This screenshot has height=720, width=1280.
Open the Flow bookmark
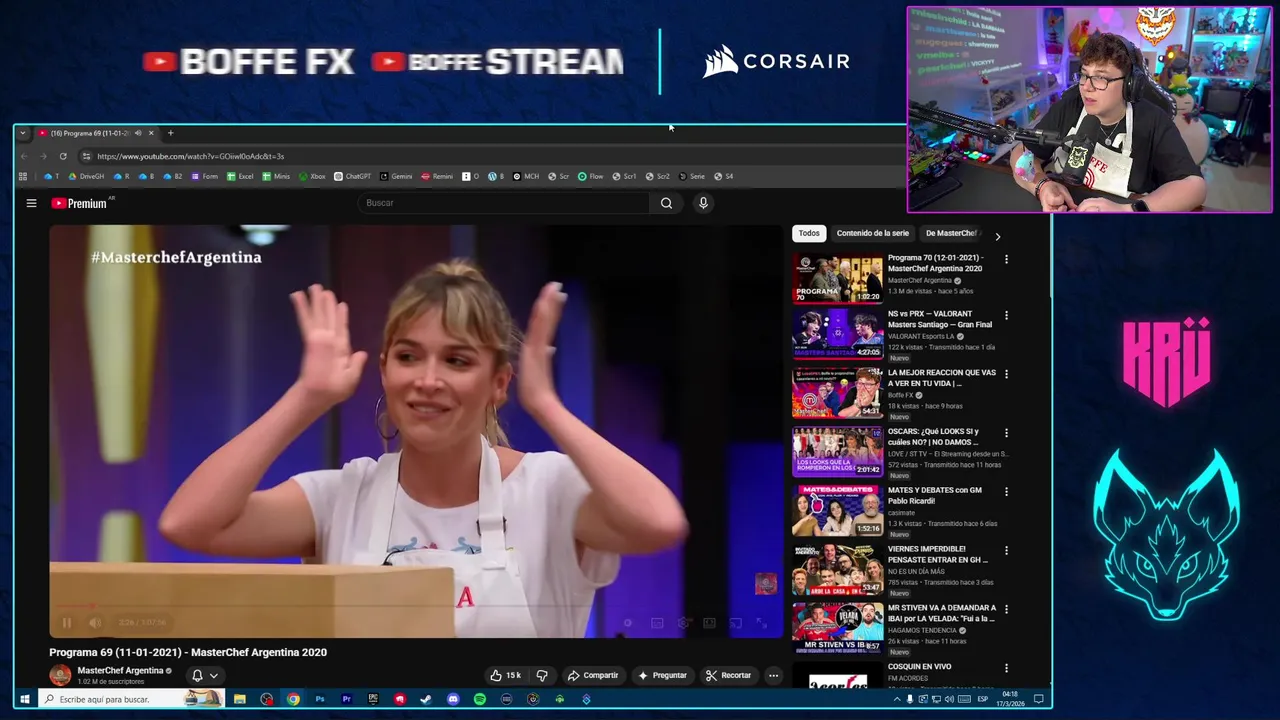click(590, 176)
